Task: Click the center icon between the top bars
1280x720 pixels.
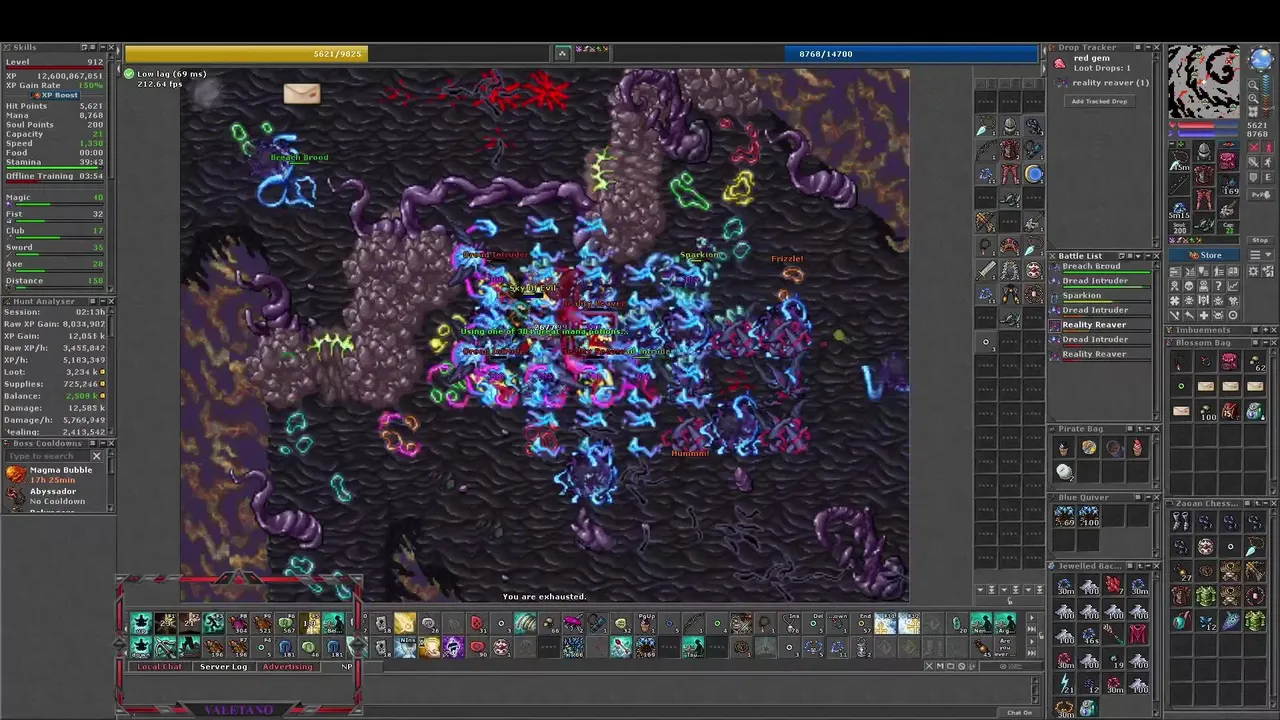Action: (562, 54)
